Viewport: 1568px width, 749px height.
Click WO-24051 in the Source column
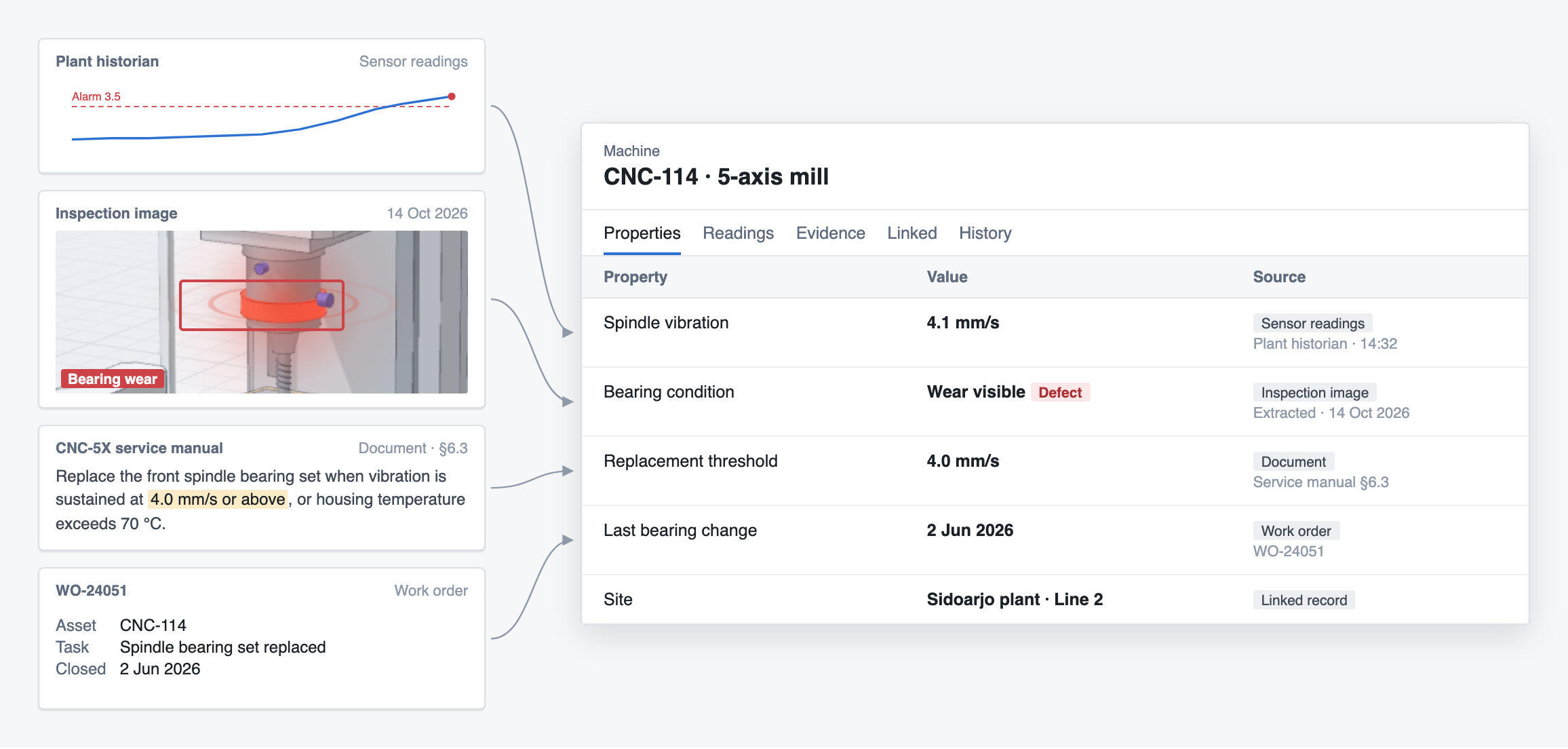1289,552
